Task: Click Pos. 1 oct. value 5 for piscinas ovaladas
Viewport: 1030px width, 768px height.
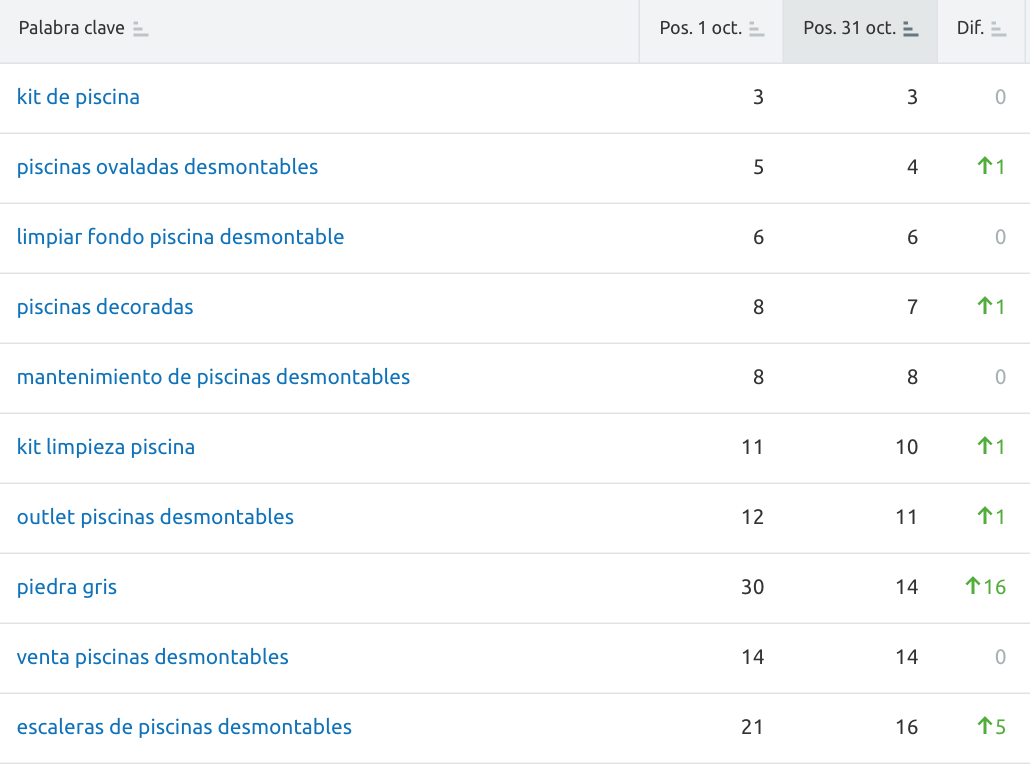Action: [x=759, y=167]
